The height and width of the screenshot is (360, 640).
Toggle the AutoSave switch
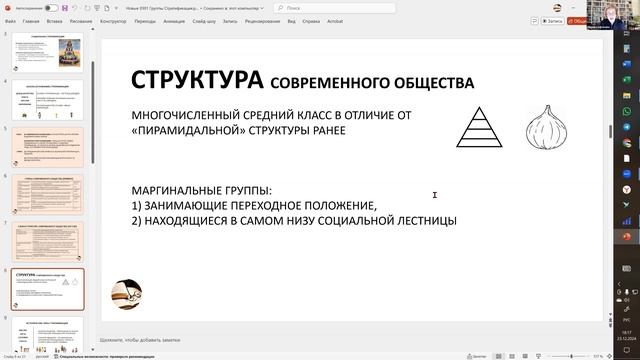51,8
